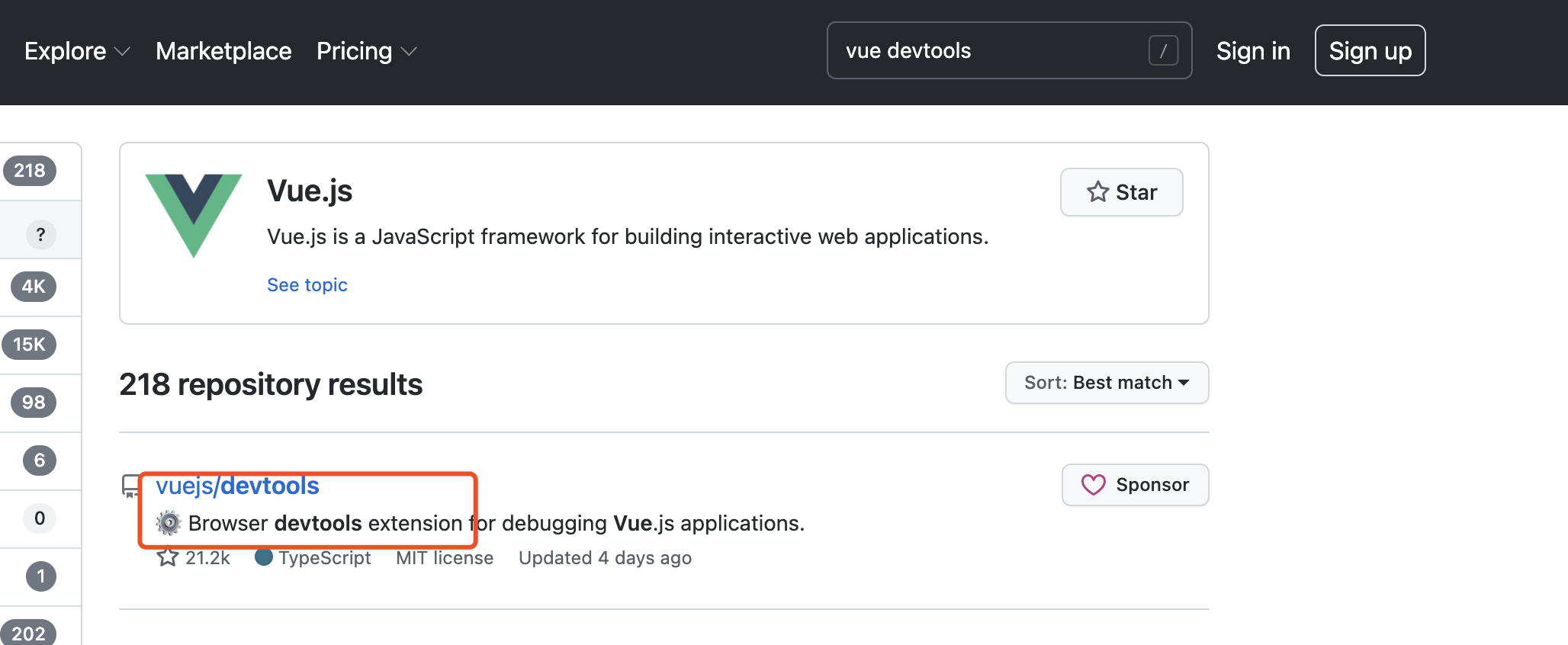This screenshot has width=1568, height=645.
Task: Expand the Pricing dropdown
Action: tap(367, 51)
